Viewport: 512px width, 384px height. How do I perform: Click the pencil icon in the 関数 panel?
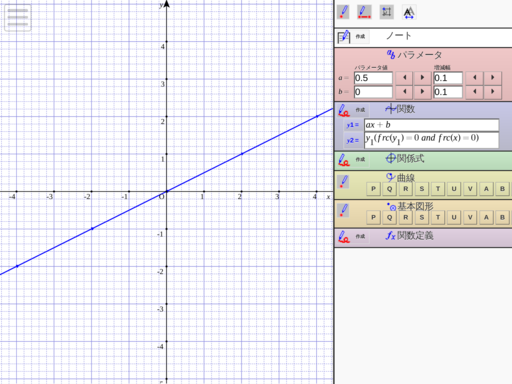[344, 110]
